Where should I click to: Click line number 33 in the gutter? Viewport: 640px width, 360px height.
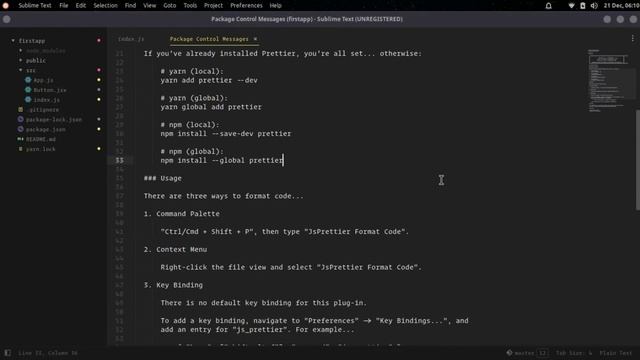coord(119,160)
